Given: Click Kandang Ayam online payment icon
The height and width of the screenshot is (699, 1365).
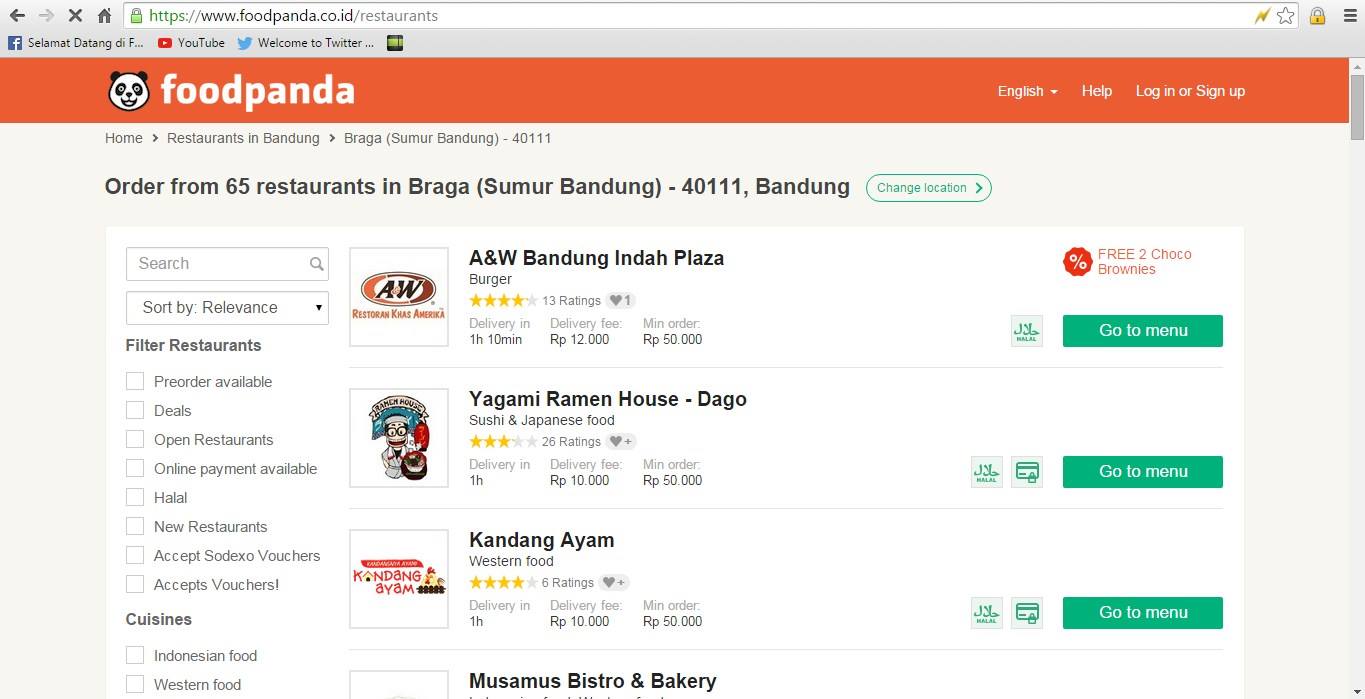Looking at the screenshot, I should pyautogui.click(x=1027, y=613).
